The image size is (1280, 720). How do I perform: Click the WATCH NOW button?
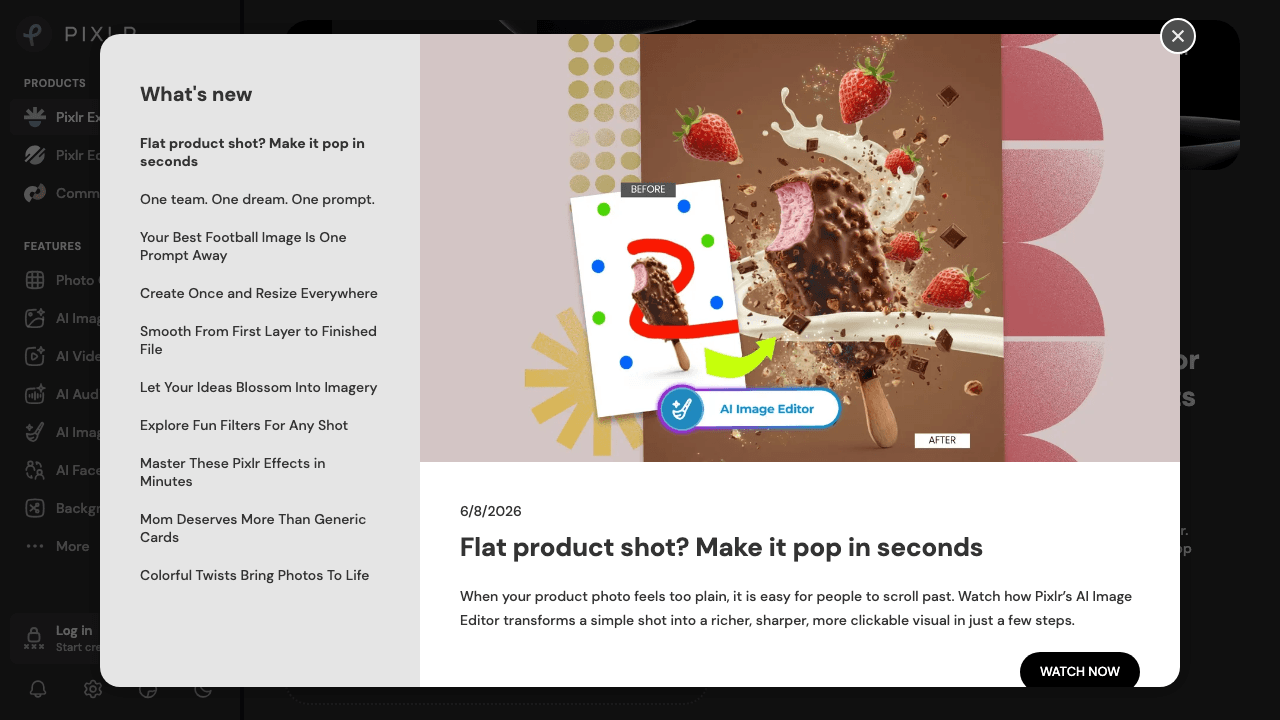coord(1080,671)
